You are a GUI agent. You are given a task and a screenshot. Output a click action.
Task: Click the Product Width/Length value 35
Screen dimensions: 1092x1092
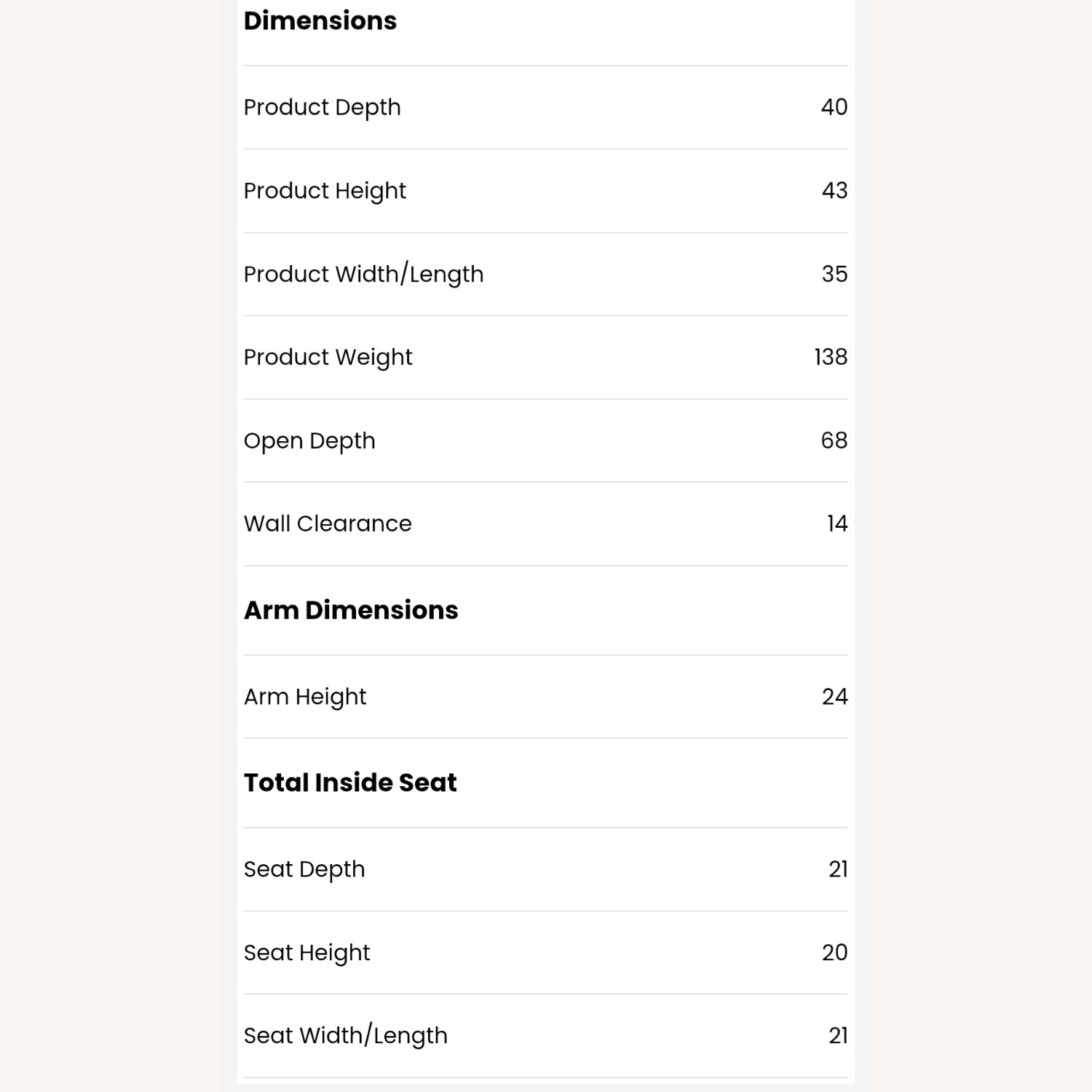pos(834,274)
